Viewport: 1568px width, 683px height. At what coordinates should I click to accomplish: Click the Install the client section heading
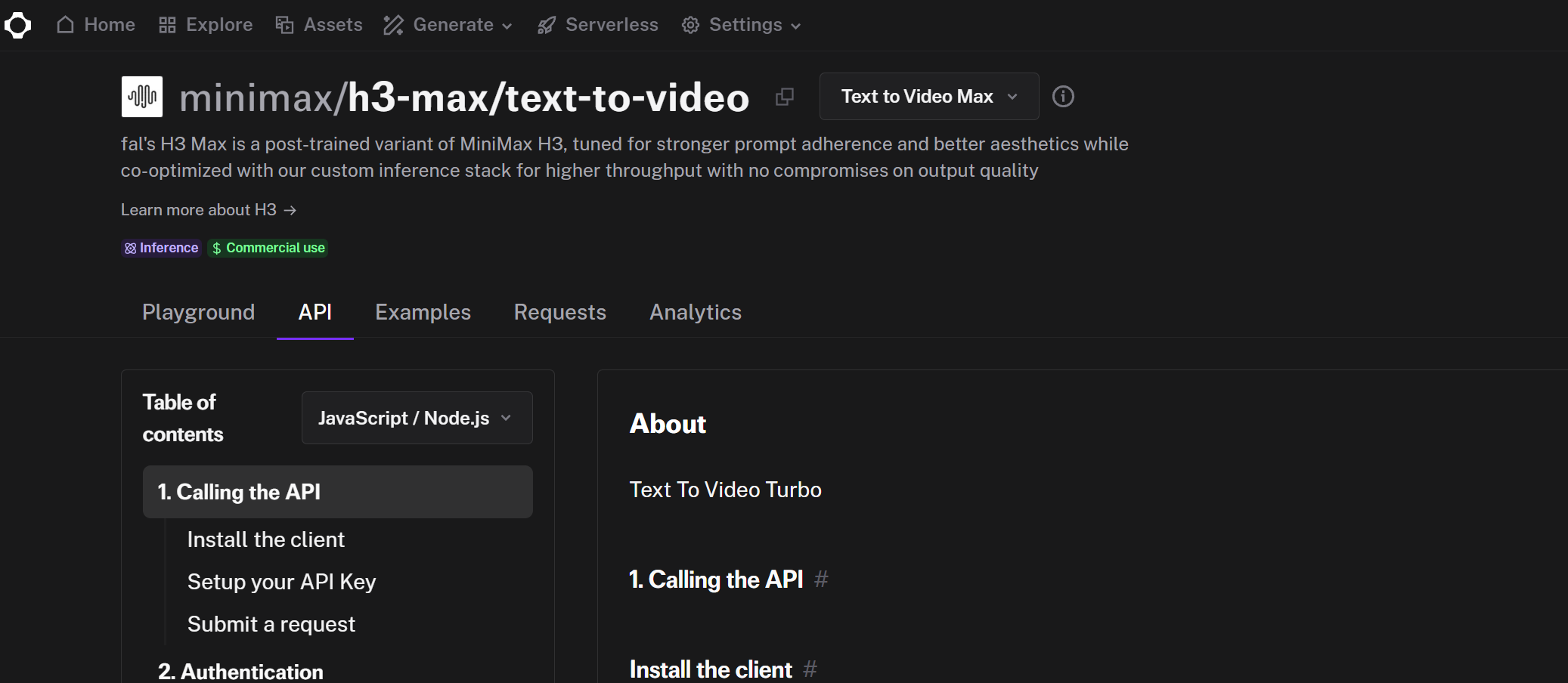(x=711, y=669)
